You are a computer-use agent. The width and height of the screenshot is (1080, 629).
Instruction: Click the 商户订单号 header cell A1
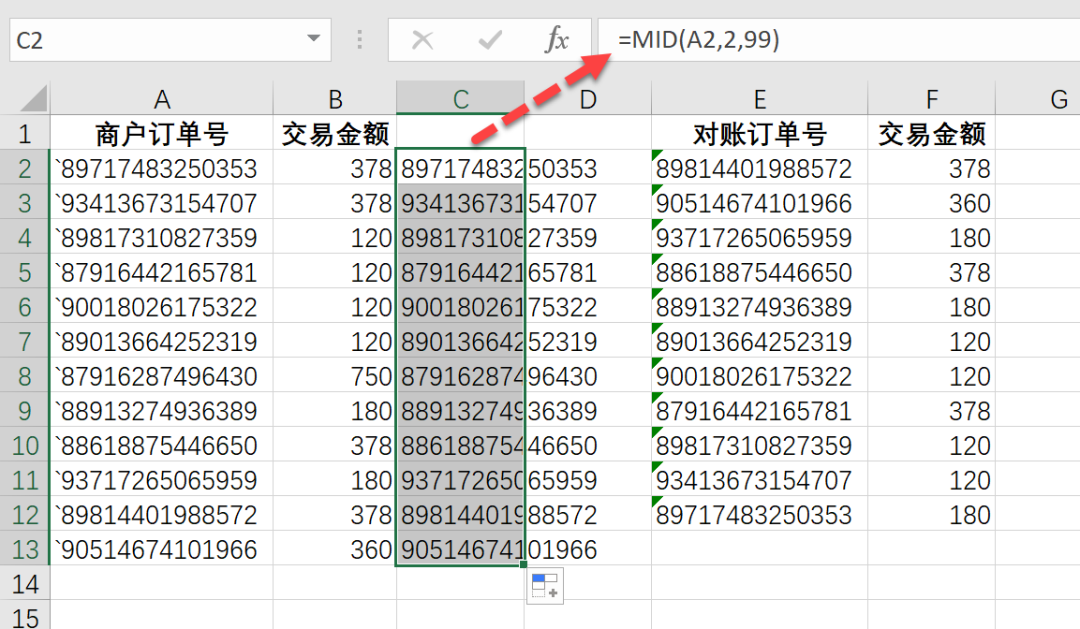[162, 133]
